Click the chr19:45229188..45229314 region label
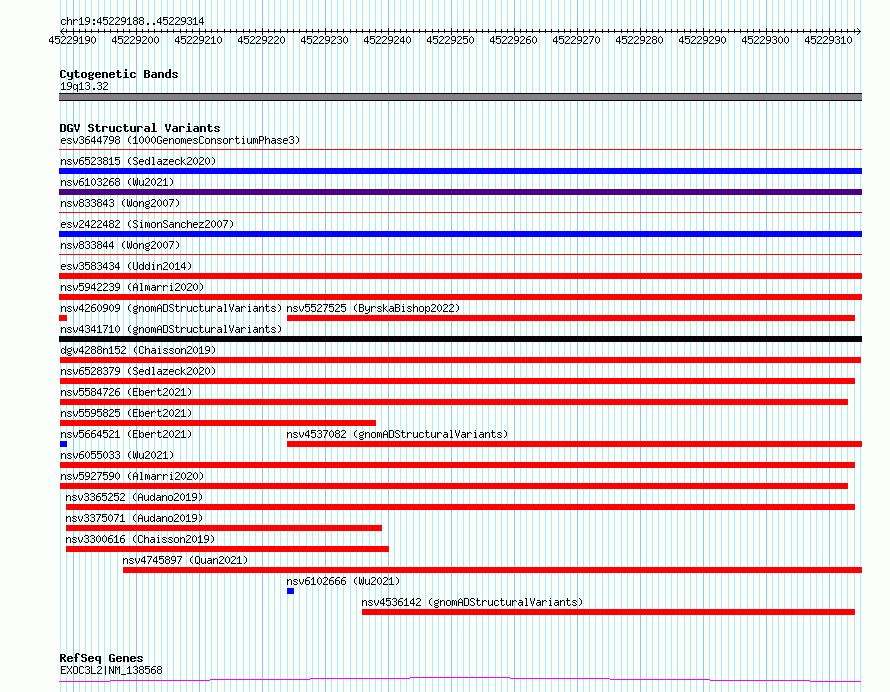The image size is (890, 692). tap(132, 21)
